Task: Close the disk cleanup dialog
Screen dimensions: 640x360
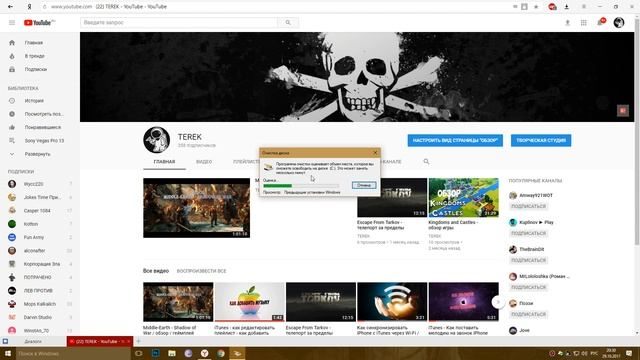Action: [x=375, y=153]
